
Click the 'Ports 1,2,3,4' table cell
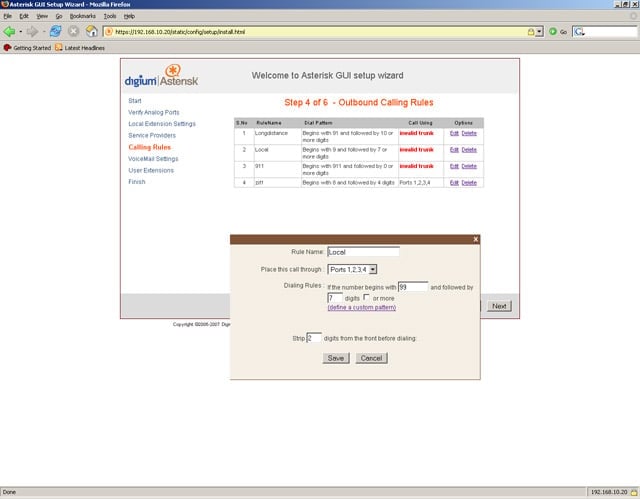[421, 183]
